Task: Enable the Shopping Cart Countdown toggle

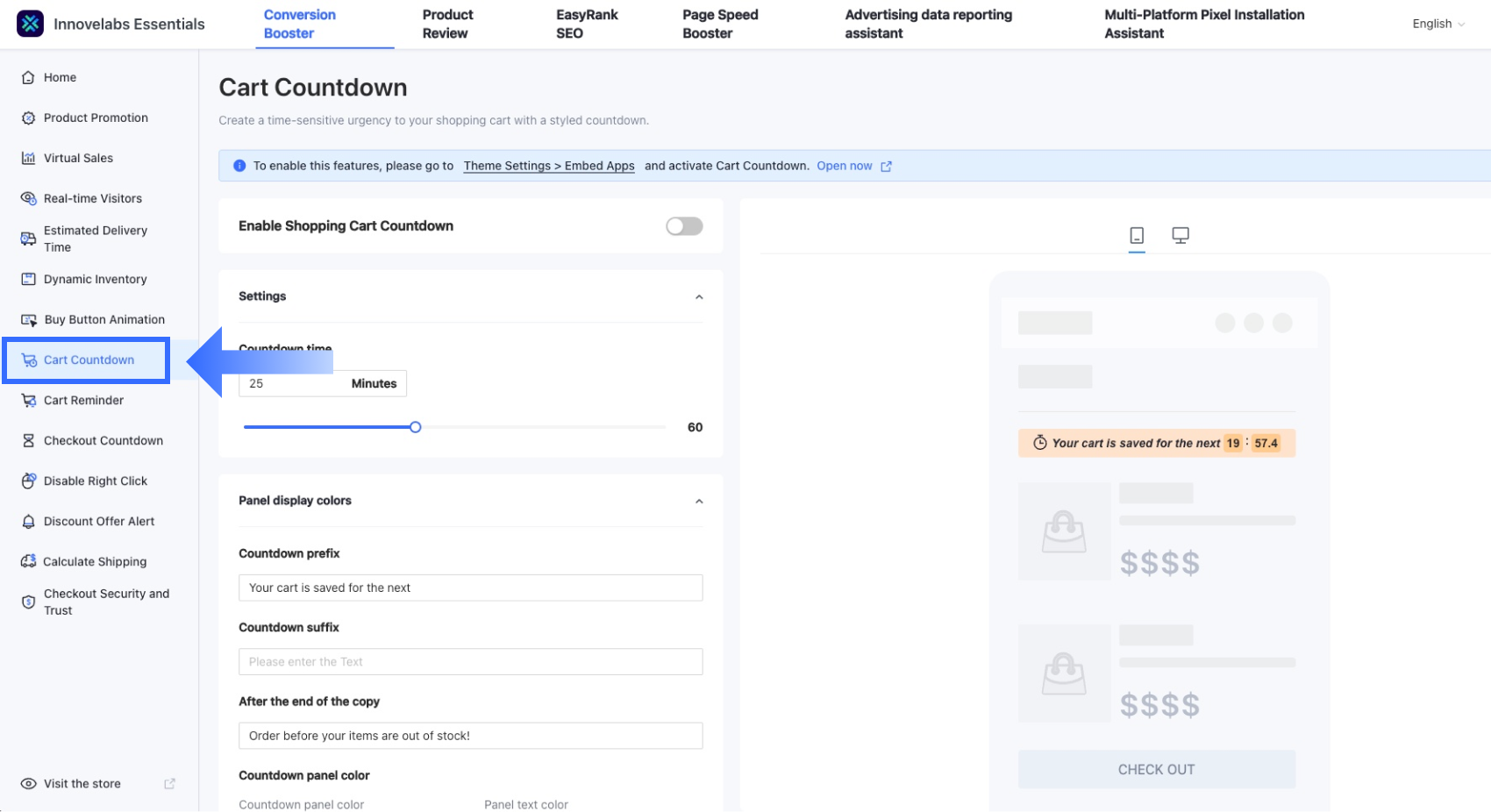Action: (684, 226)
